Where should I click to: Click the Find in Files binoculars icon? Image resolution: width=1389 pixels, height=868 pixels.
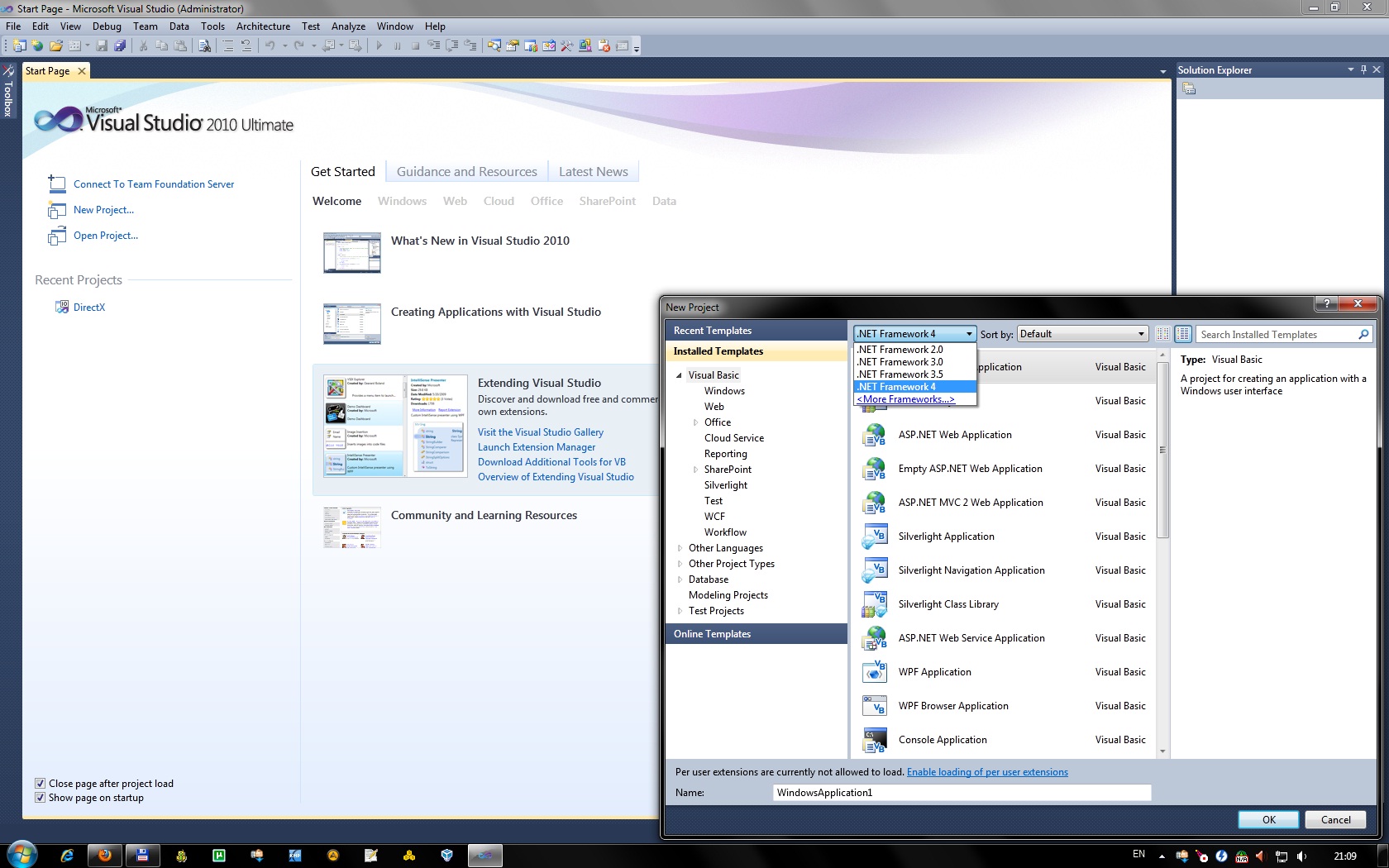coord(204,45)
